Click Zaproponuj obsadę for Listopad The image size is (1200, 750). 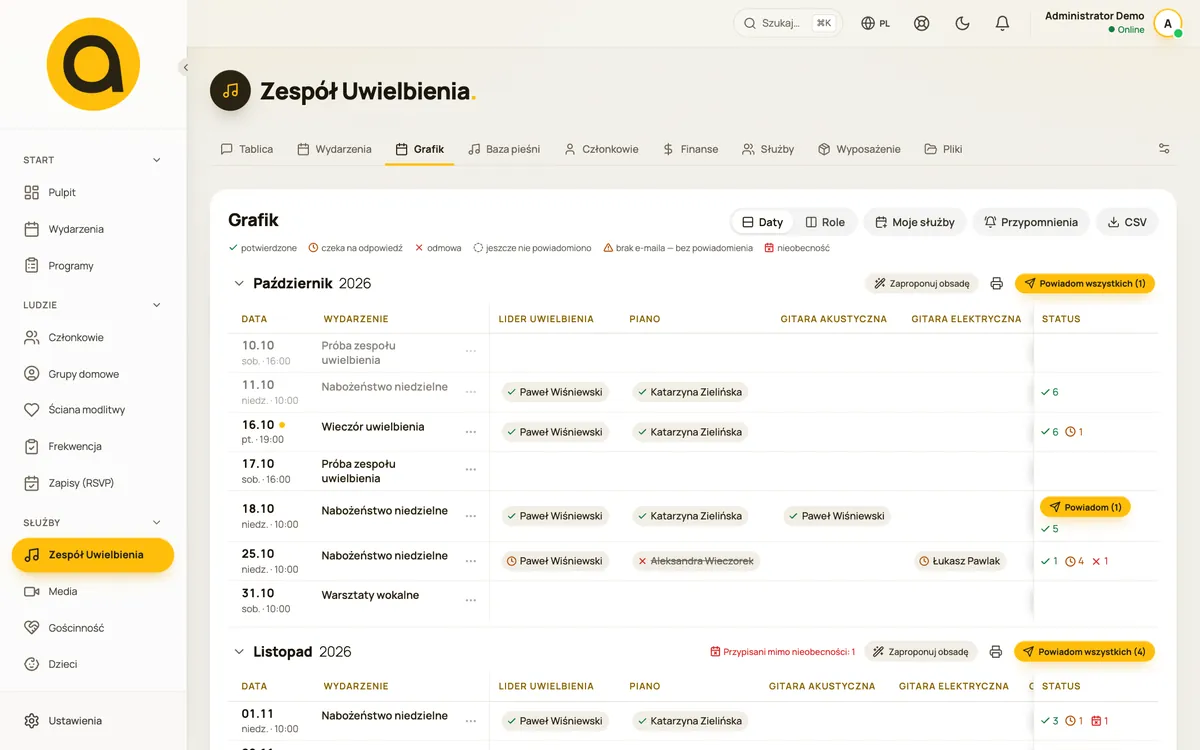(920, 652)
